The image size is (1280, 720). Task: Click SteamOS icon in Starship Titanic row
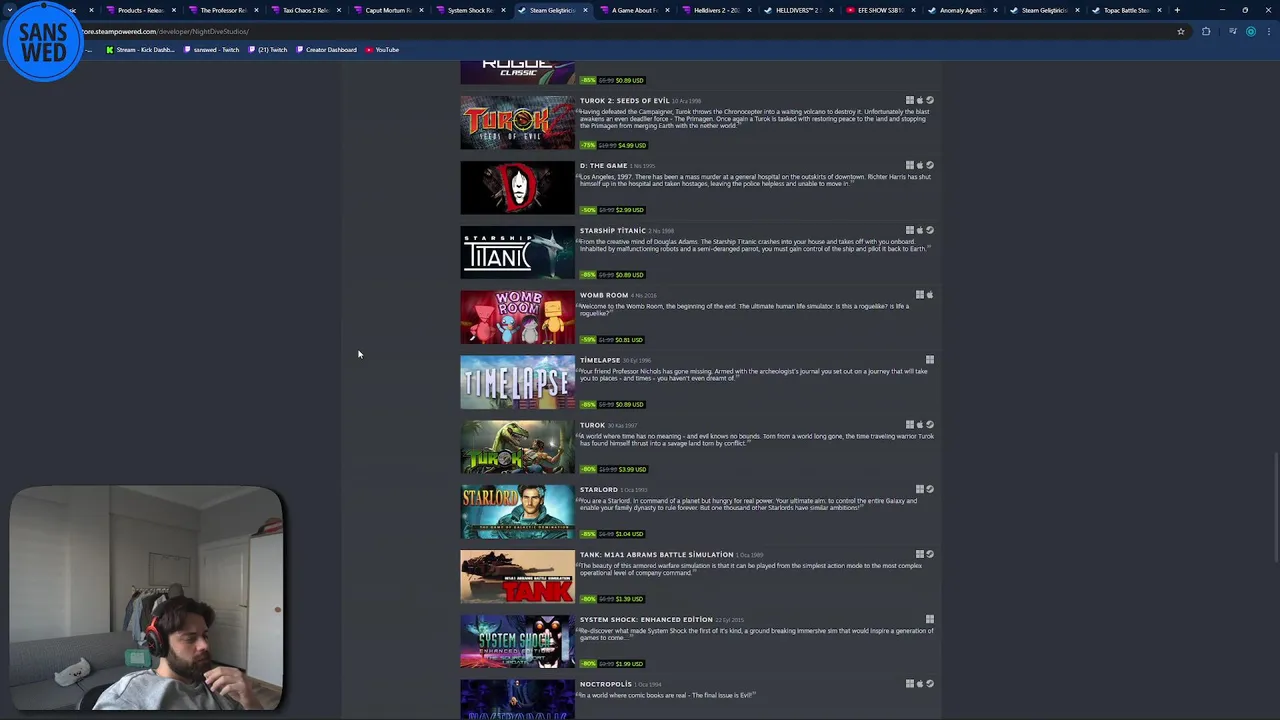click(x=930, y=230)
